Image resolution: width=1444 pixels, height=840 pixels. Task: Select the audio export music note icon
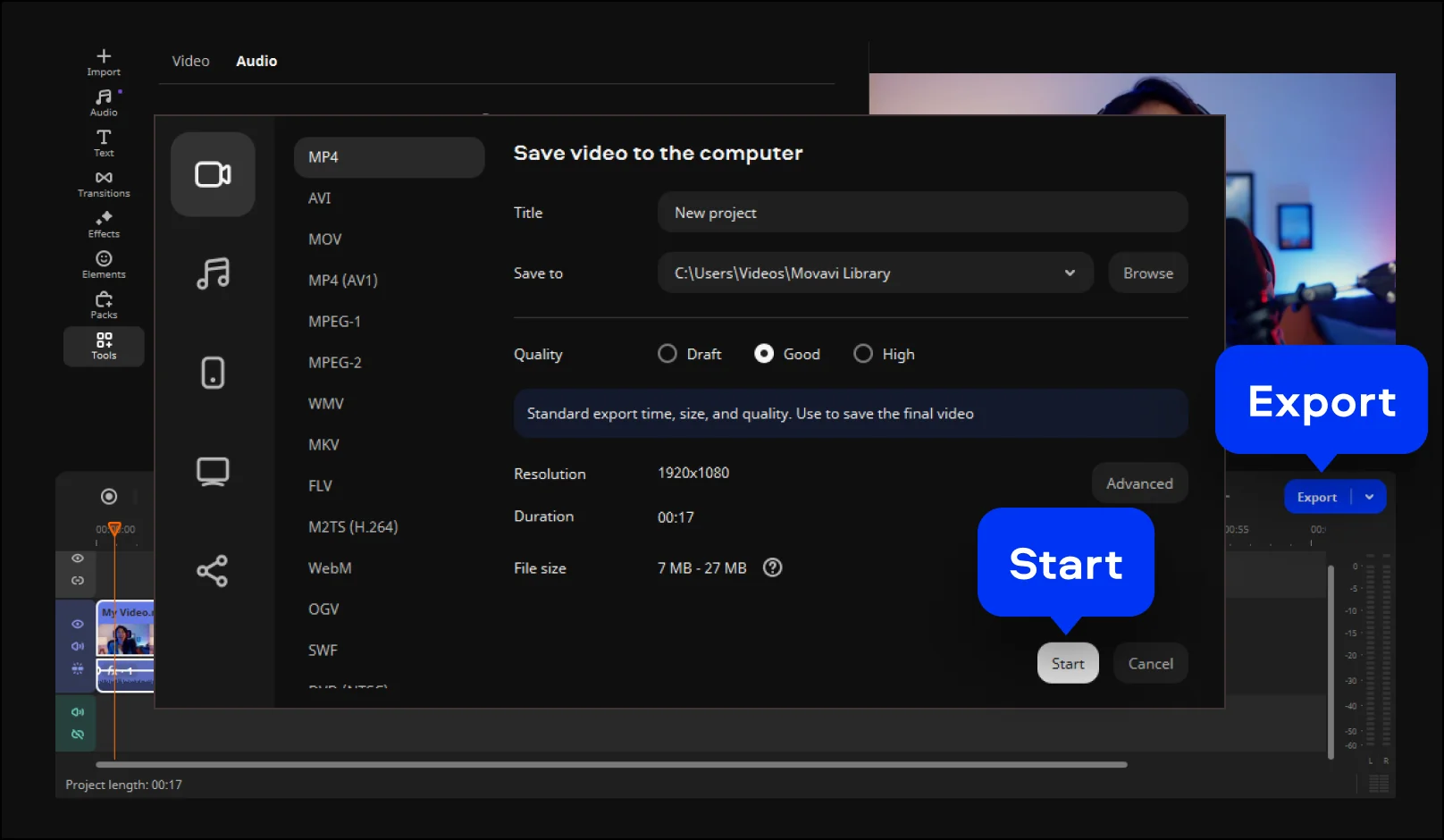point(213,273)
